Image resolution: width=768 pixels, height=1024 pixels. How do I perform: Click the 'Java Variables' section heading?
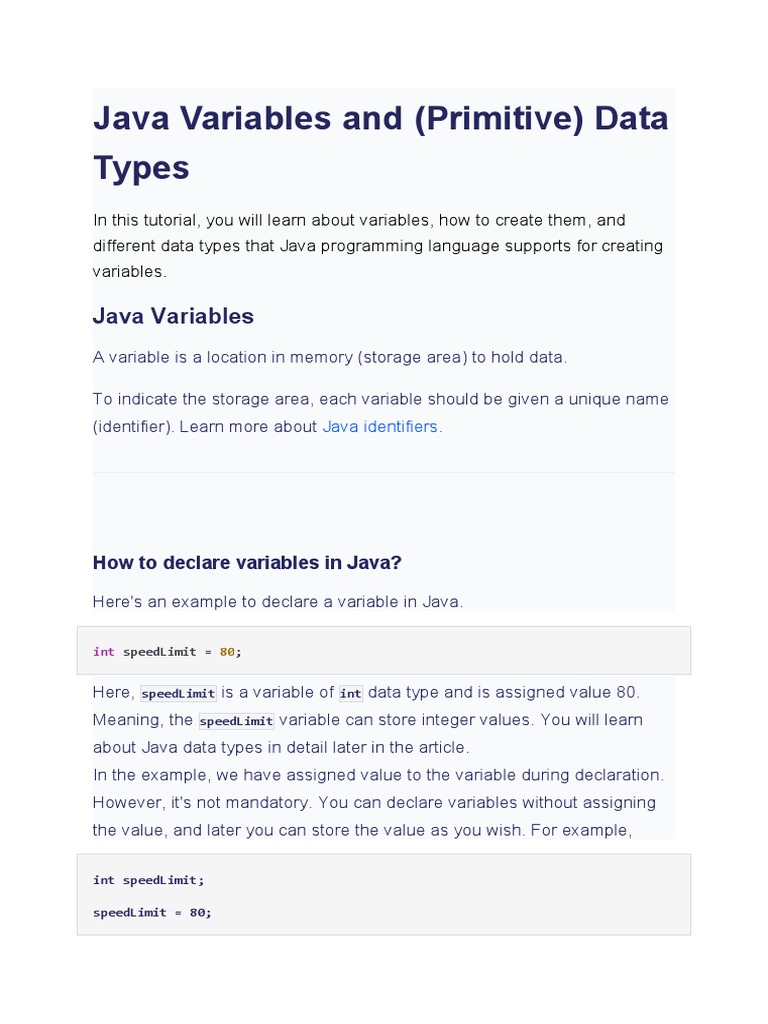point(173,316)
